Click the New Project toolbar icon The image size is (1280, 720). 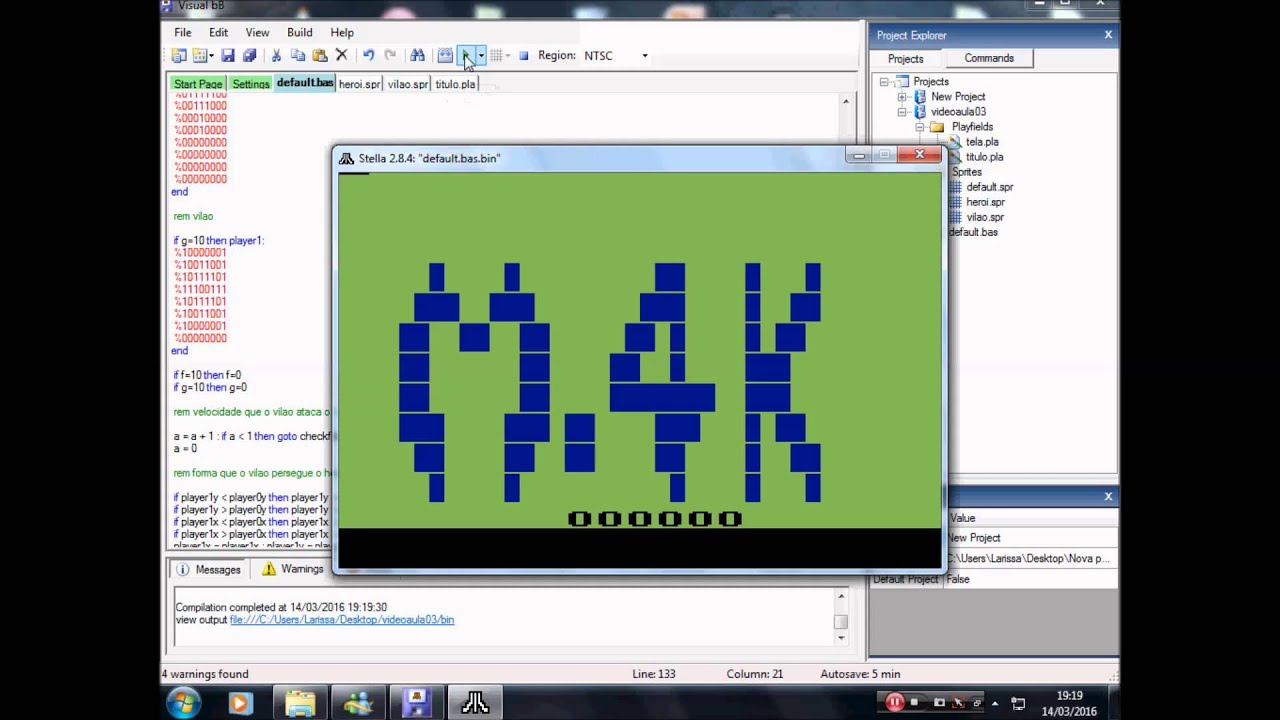point(179,56)
